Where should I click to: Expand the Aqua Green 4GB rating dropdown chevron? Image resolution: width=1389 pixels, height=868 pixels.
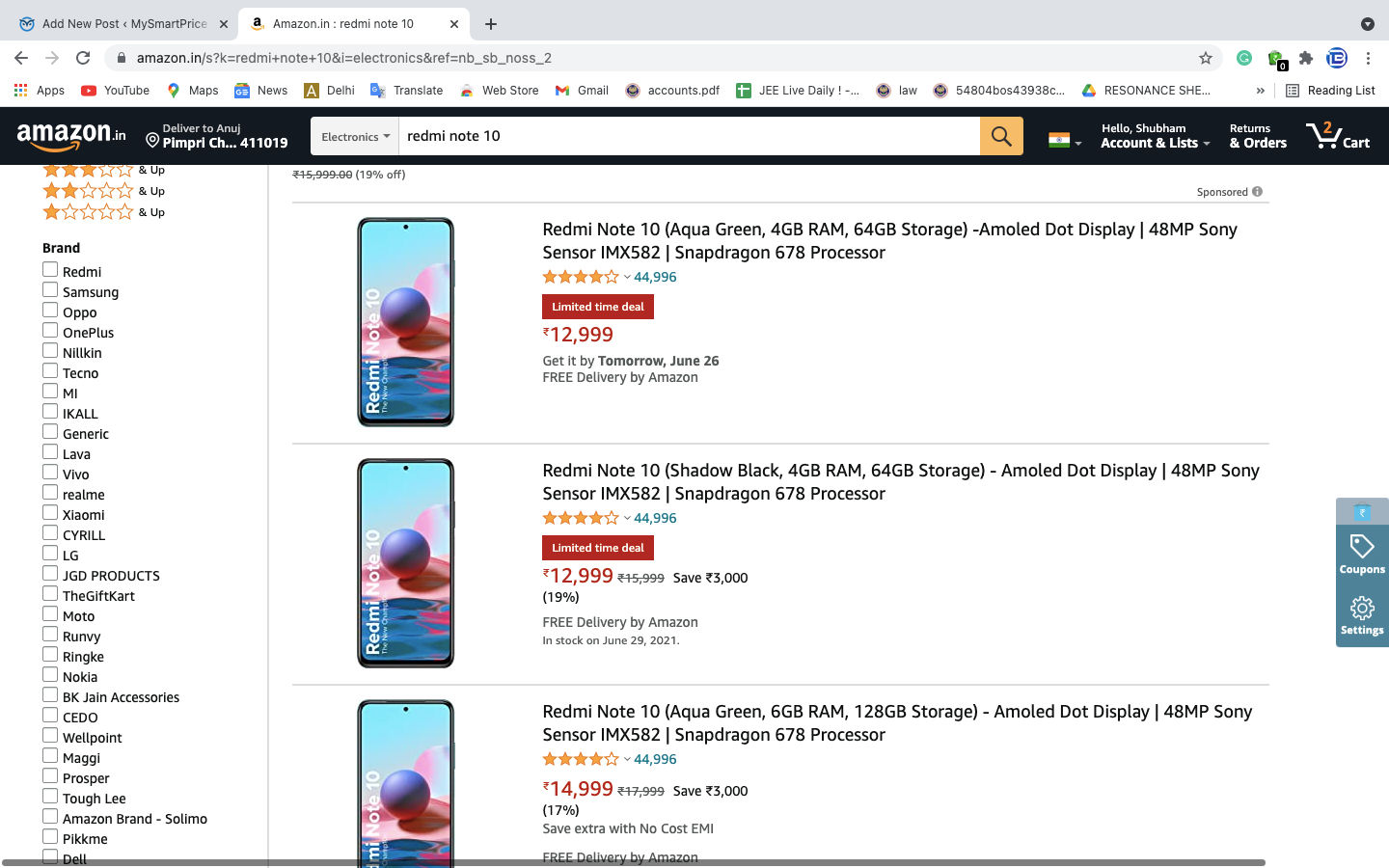tap(627, 278)
